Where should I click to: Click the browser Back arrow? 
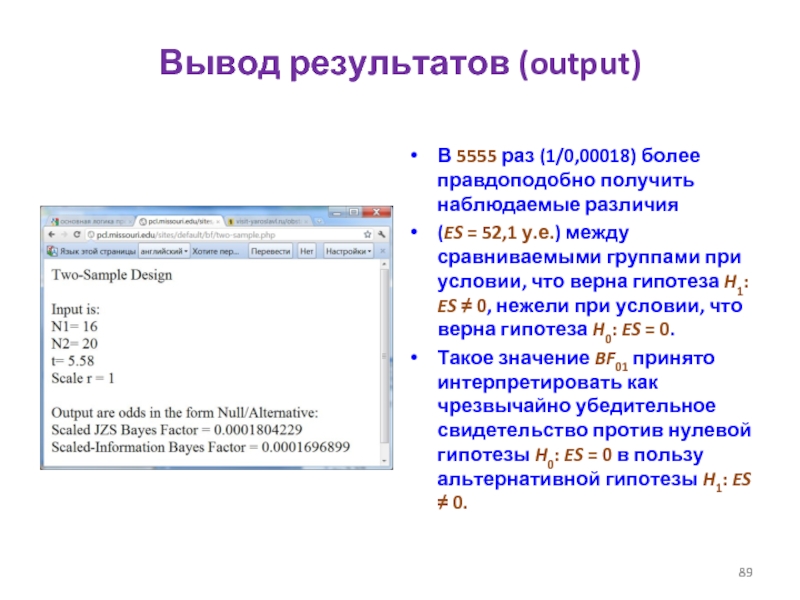(x=52, y=235)
